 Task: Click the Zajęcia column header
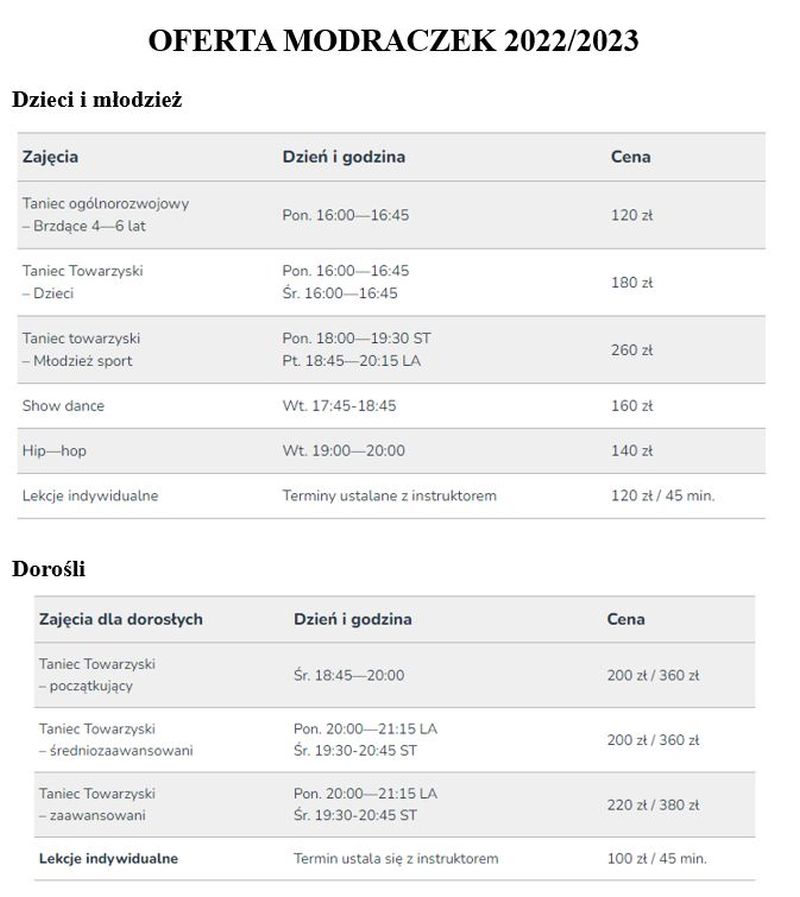point(50,157)
